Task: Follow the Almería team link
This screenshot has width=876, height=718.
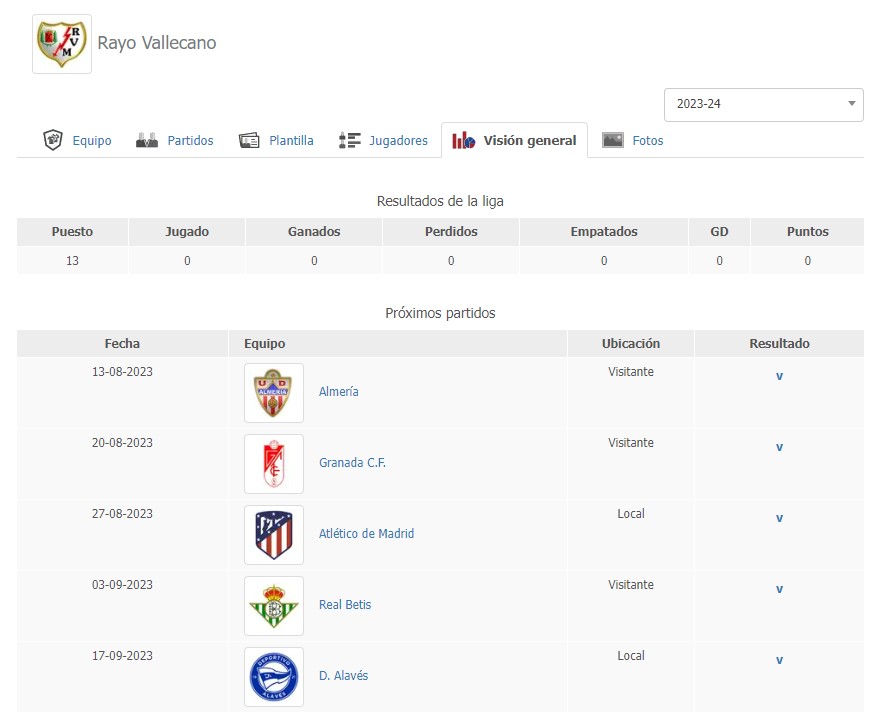Action: coord(338,392)
